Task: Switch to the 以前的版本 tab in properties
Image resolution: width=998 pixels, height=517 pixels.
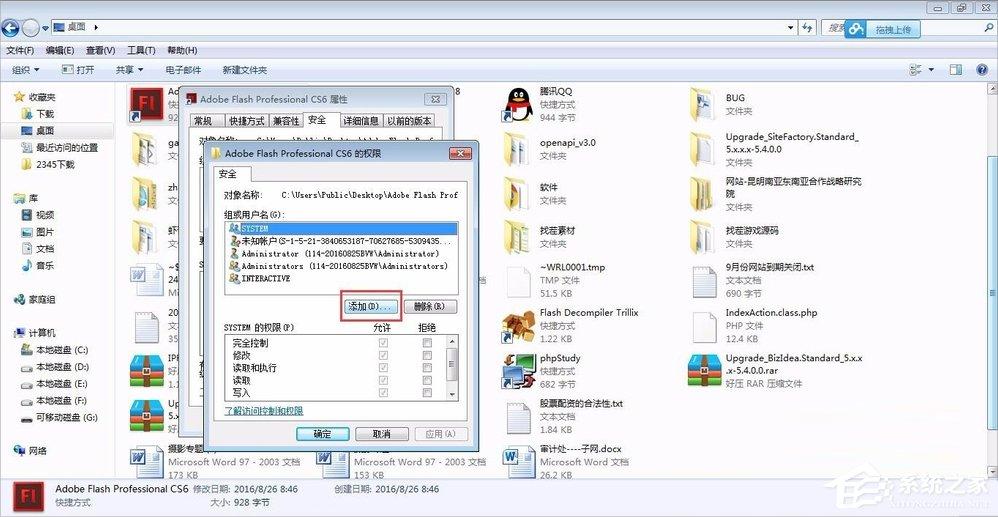Action: pos(409,121)
